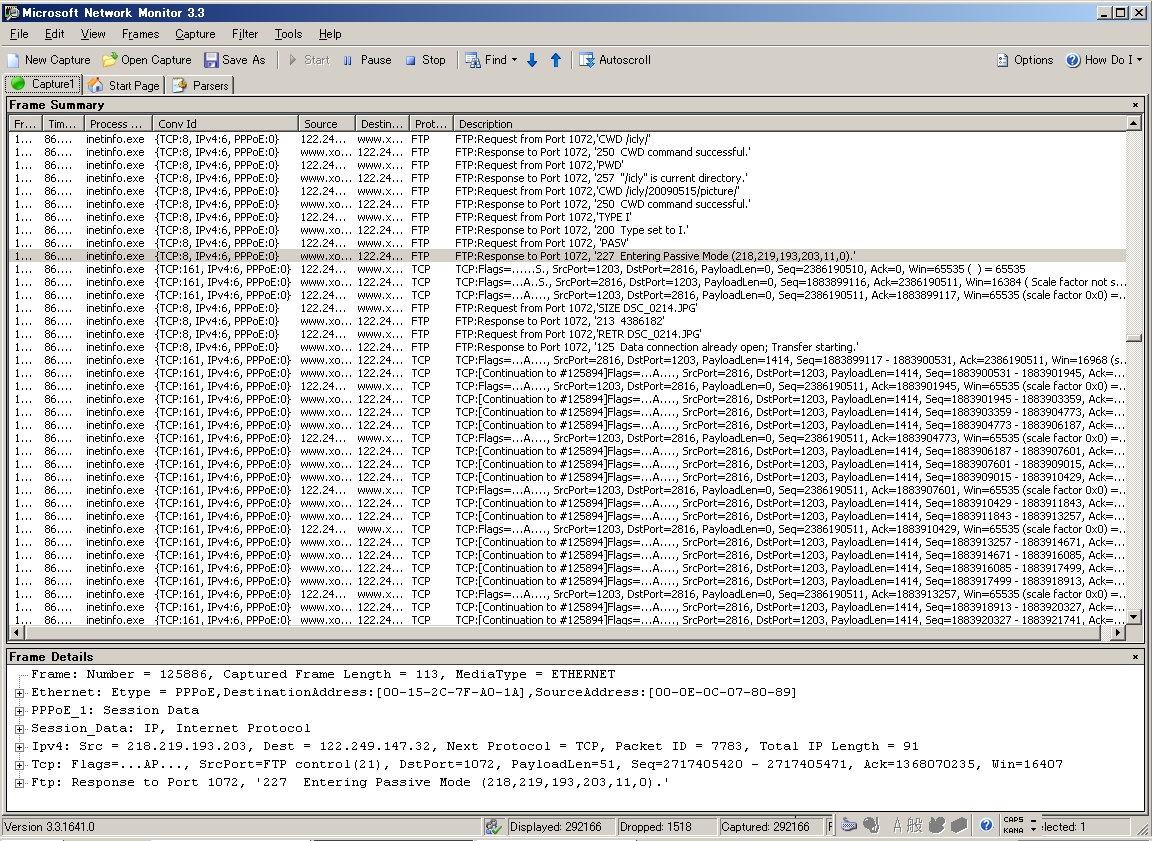The height and width of the screenshot is (841, 1152).
Task: Close the Frame Details pane
Action: click(x=1135, y=657)
